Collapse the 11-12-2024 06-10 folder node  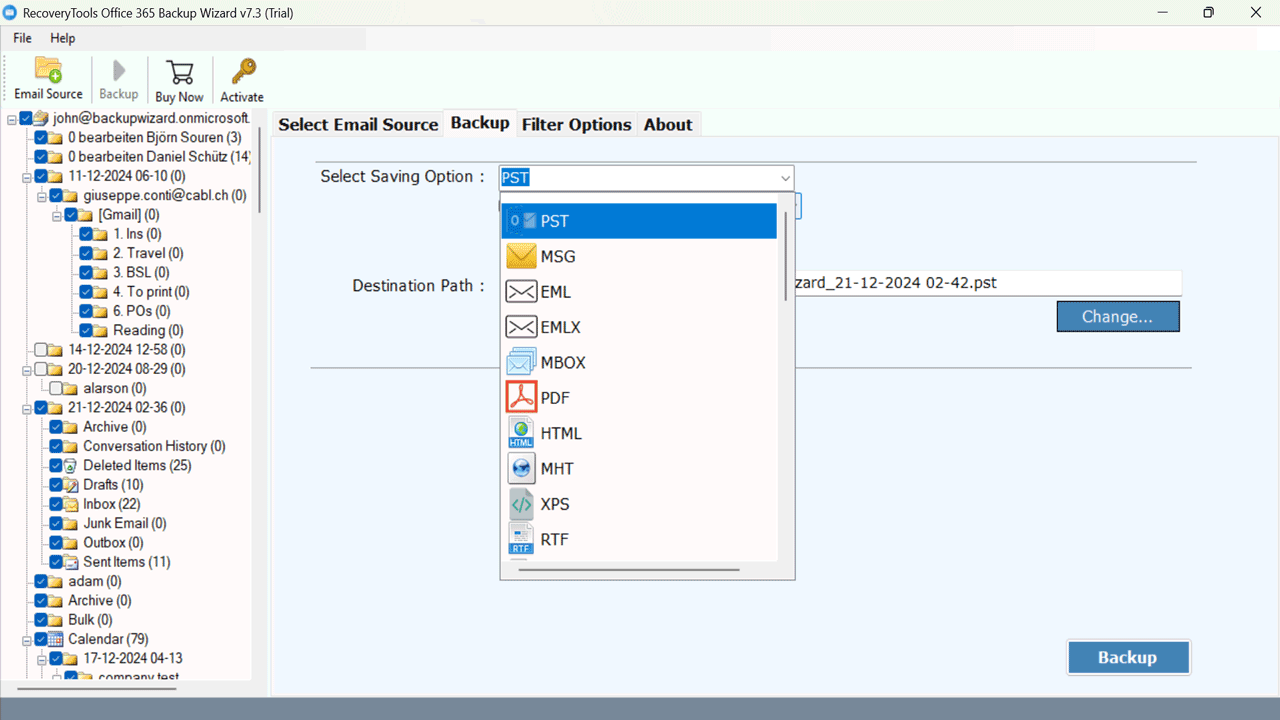[x=27, y=177]
